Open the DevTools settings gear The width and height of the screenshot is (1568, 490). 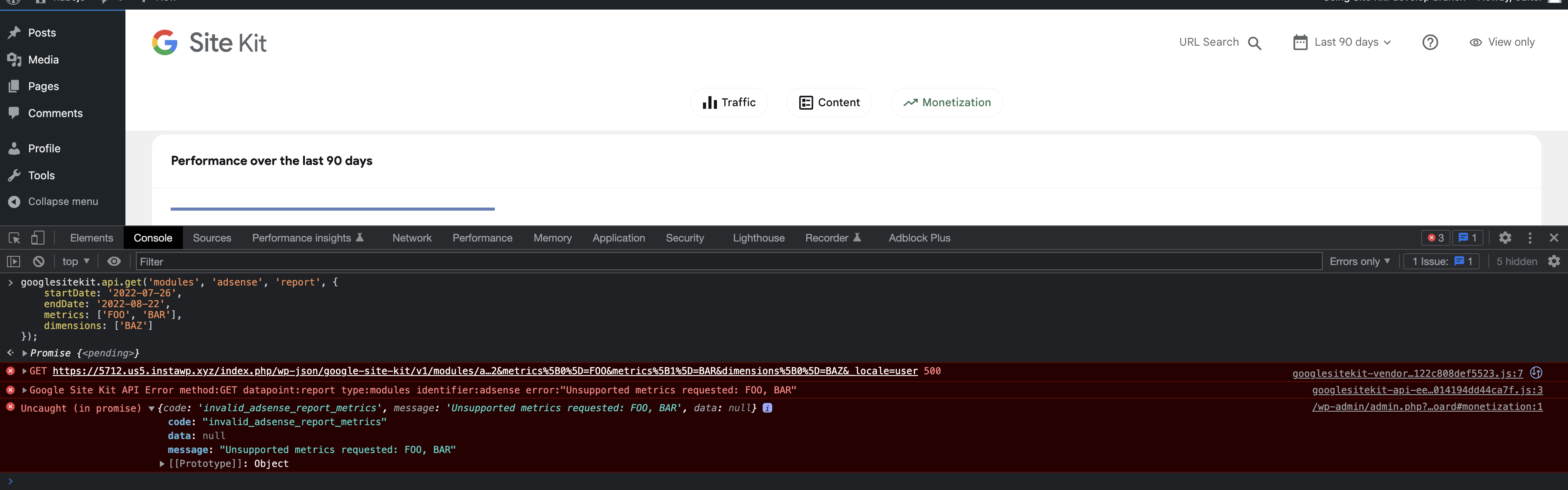coord(1505,238)
